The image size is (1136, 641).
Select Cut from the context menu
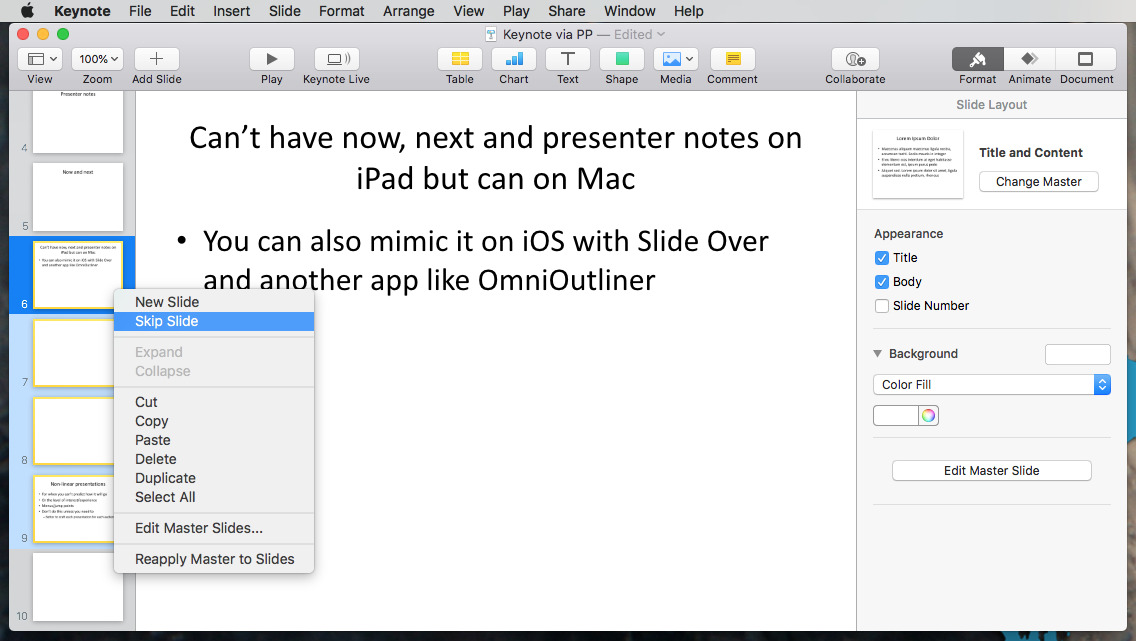[214, 402]
